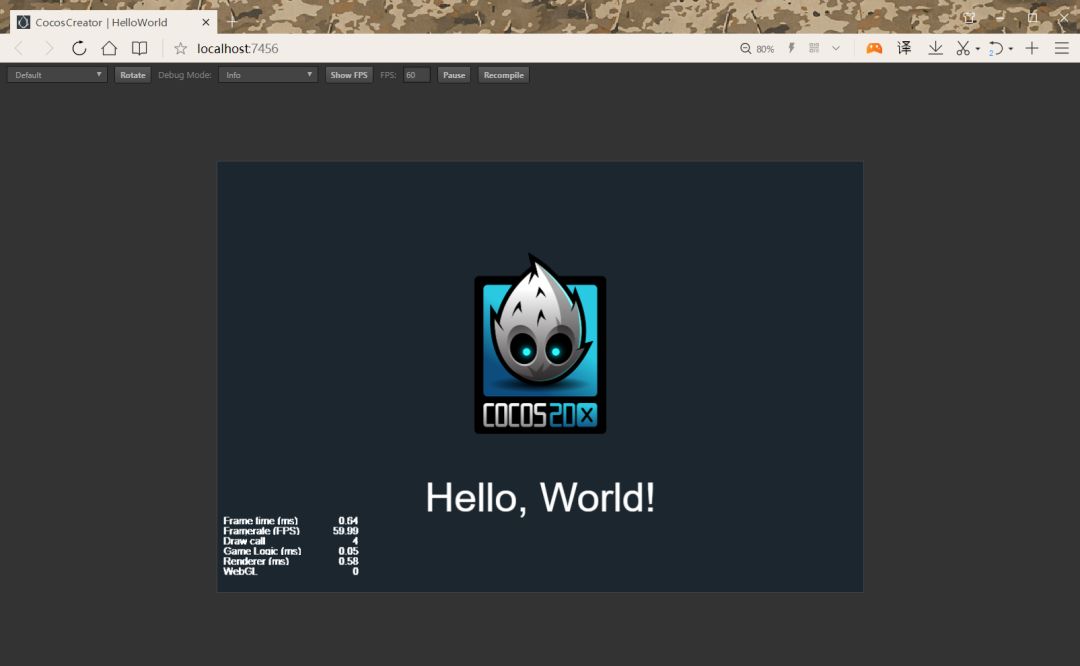Minimize the browser window

(x=1000, y=19)
